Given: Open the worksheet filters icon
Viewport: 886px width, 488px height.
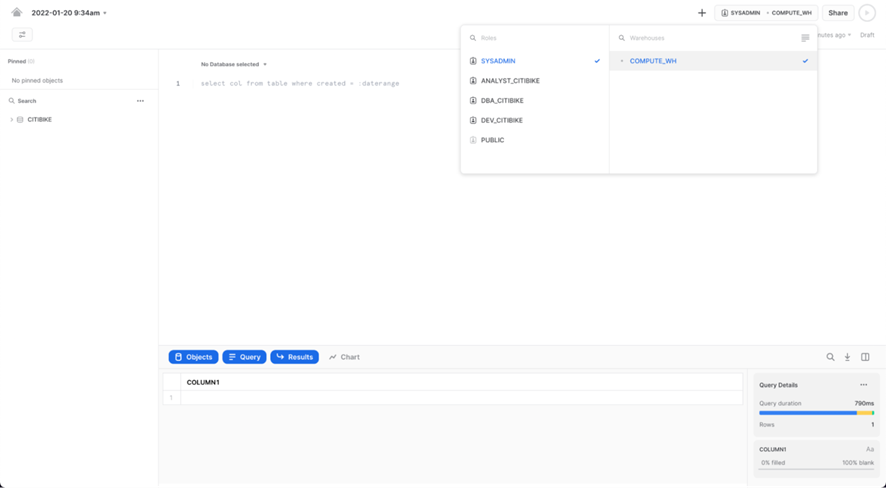Looking at the screenshot, I should coord(22,35).
